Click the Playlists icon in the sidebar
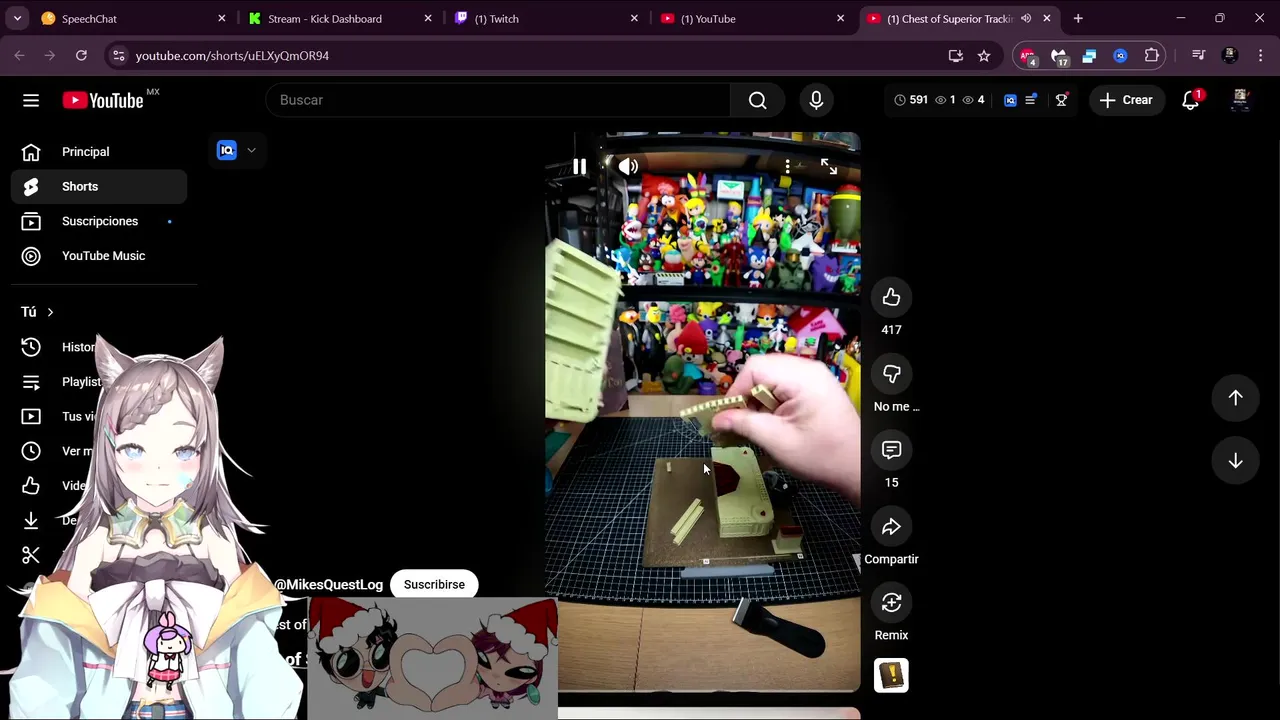The height and width of the screenshot is (720, 1280). pyautogui.click(x=31, y=382)
